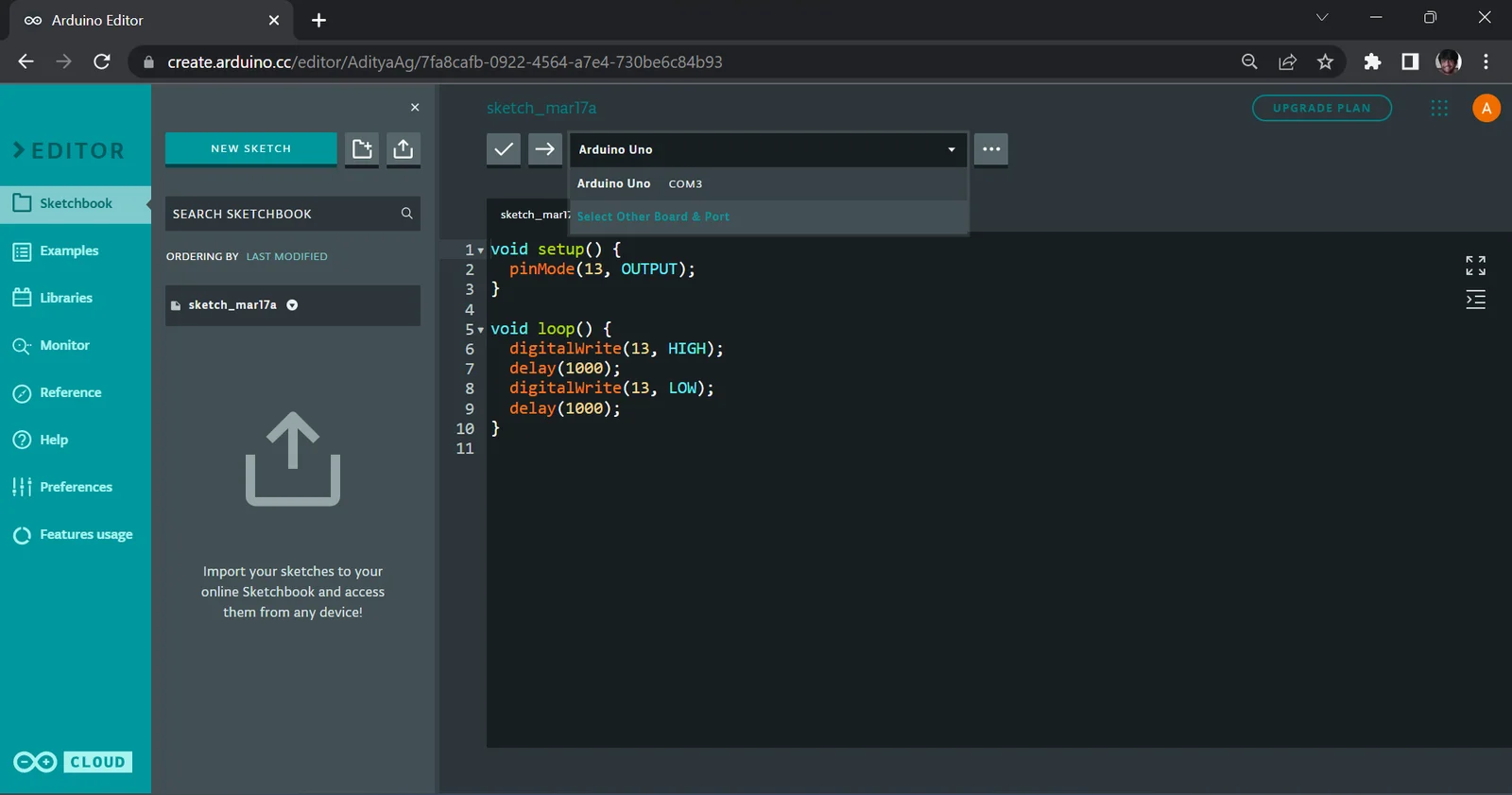
Task: Open the Chrome profile picture
Action: tap(1448, 61)
